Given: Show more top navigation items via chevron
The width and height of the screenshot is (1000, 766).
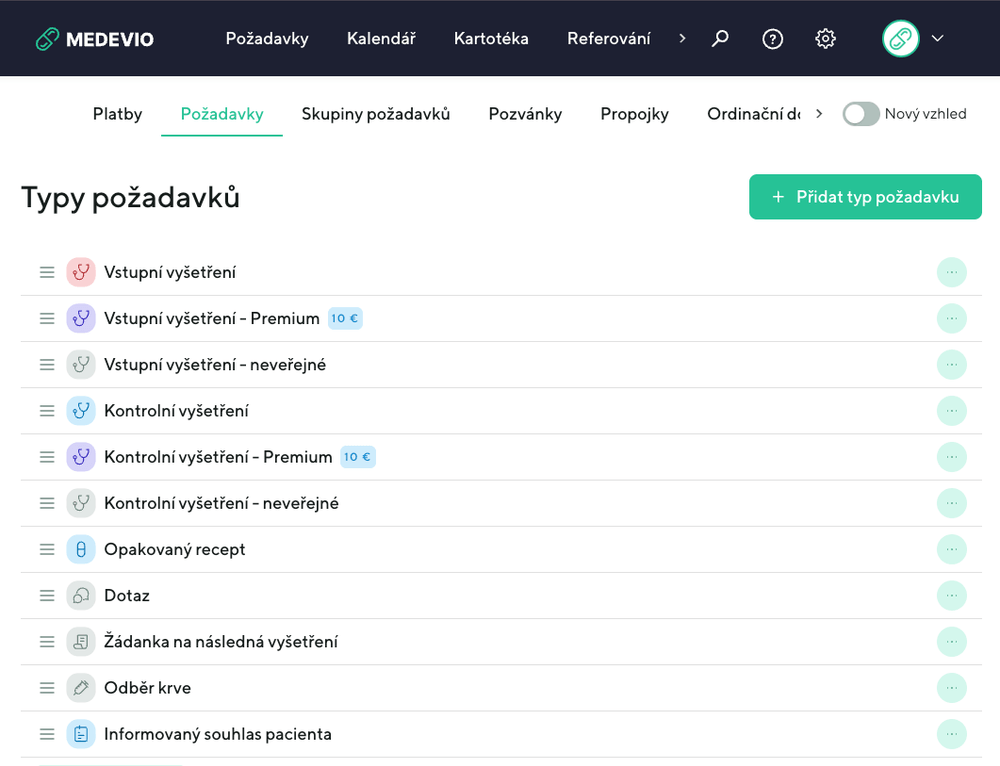Looking at the screenshot, I should pyautogui.click(x=682, y=39).
